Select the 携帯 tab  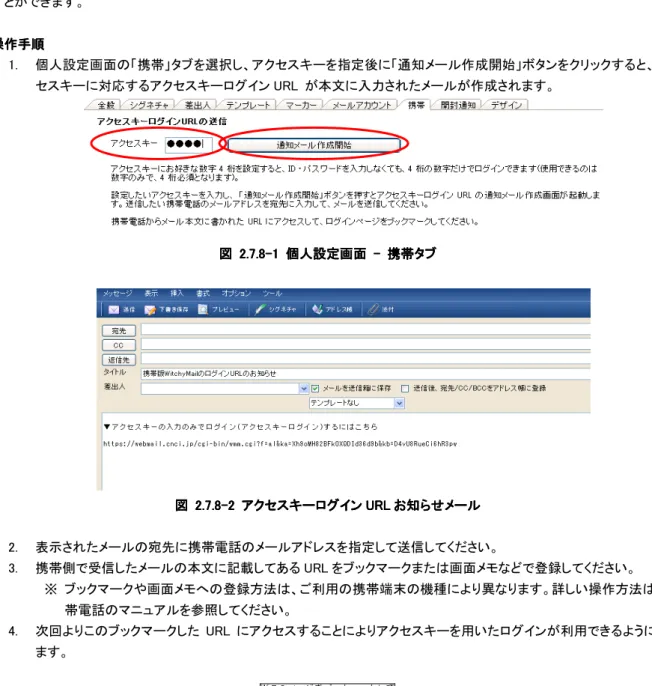(416, 105)
